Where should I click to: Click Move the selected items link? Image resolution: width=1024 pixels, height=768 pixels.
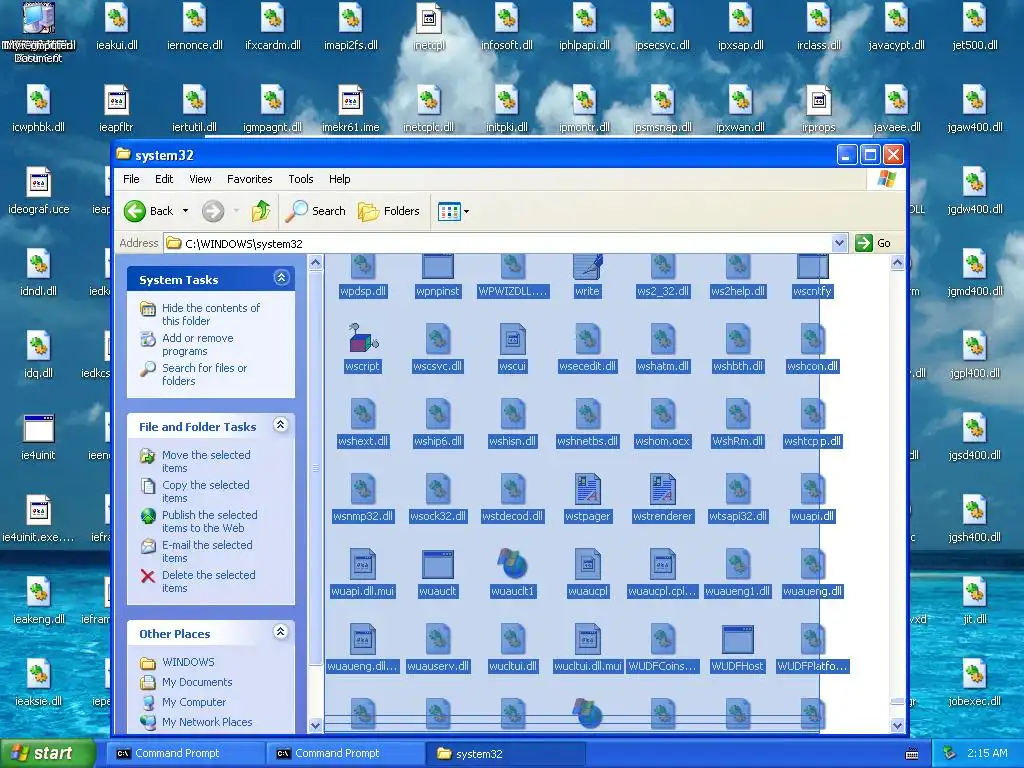click(206, 461)
